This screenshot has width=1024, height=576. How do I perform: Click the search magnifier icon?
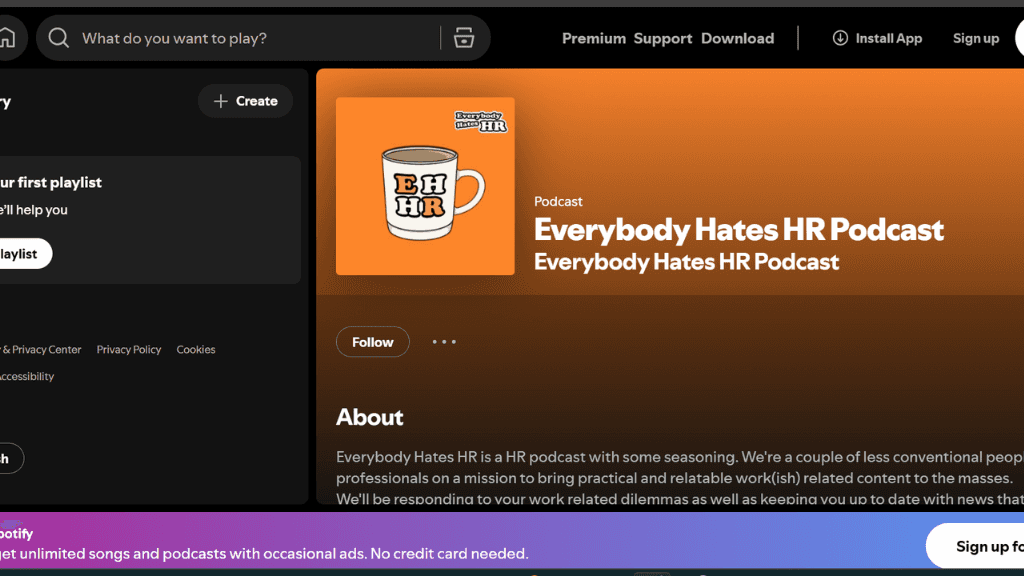point(58,38)
